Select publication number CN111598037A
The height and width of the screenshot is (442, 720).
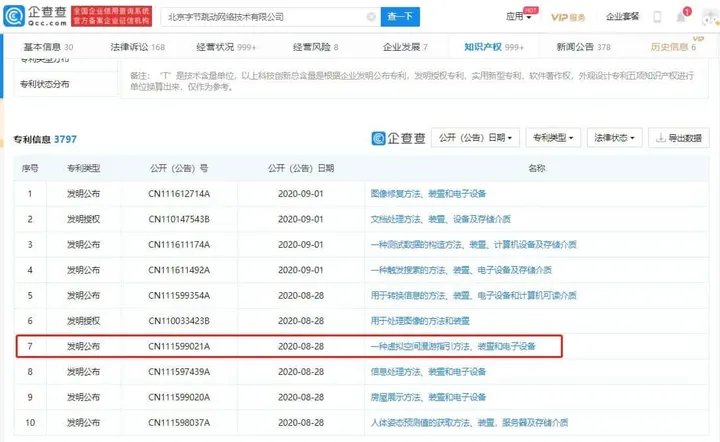point(179,422)
